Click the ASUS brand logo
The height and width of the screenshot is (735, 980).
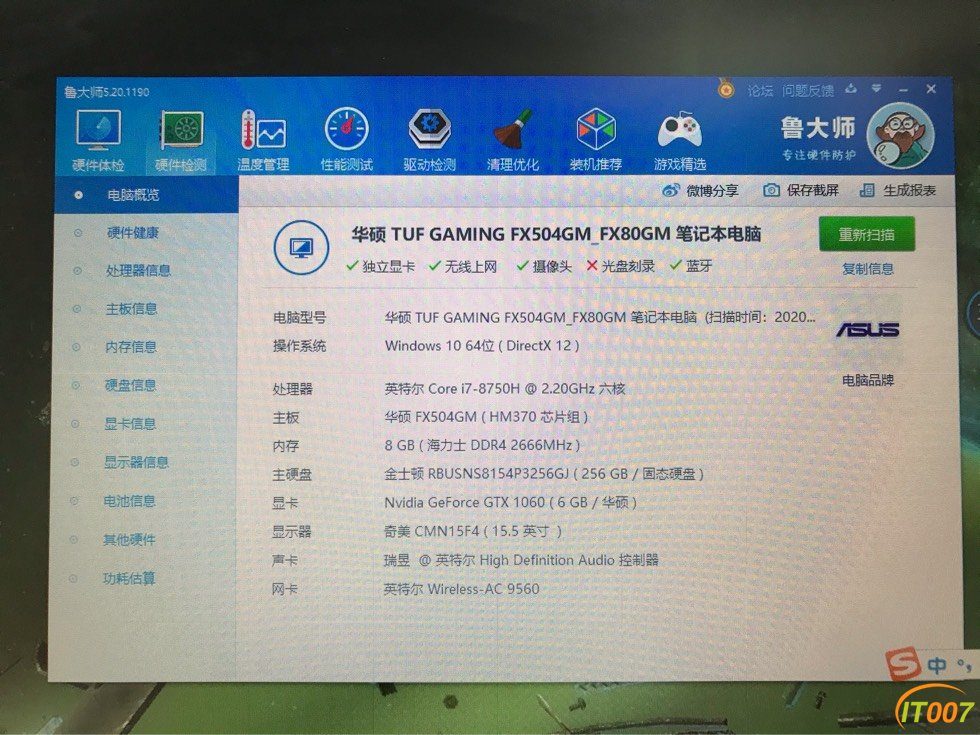click(x=868, y=329)
